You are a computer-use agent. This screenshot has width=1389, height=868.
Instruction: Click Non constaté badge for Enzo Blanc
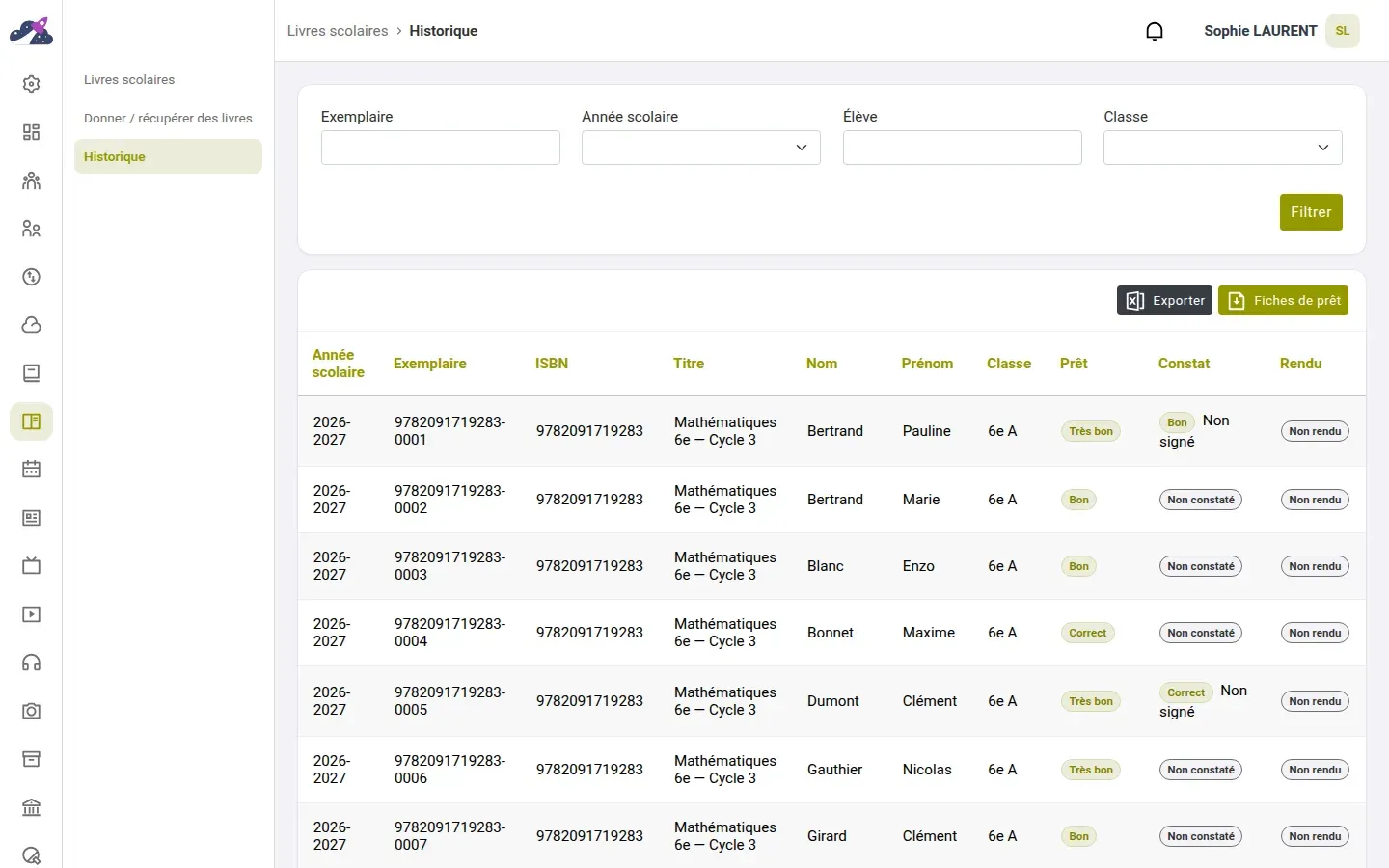[x=1201, y=566]
